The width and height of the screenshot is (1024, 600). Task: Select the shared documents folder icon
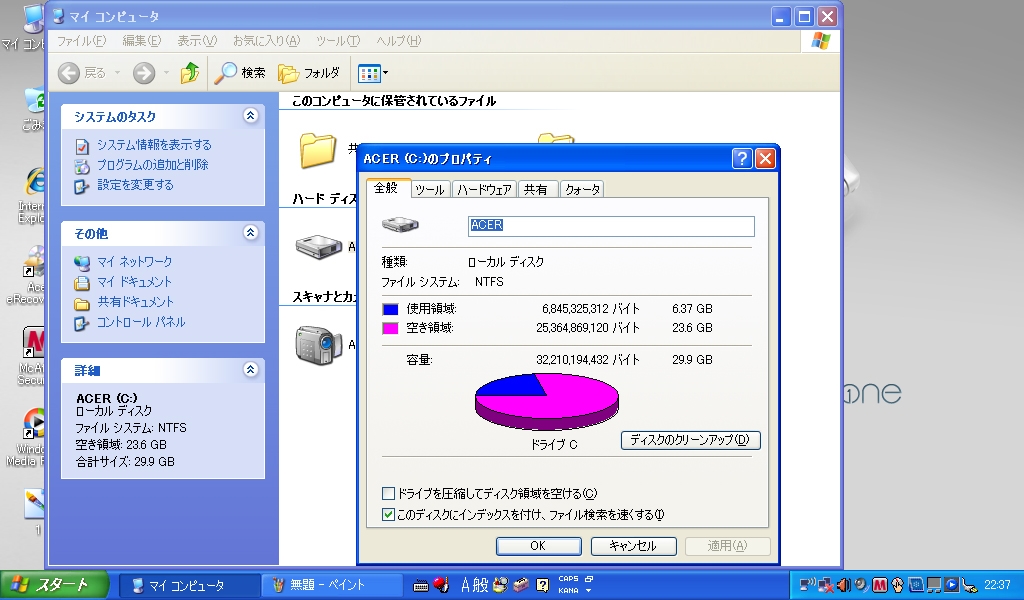tap(317, 150)
